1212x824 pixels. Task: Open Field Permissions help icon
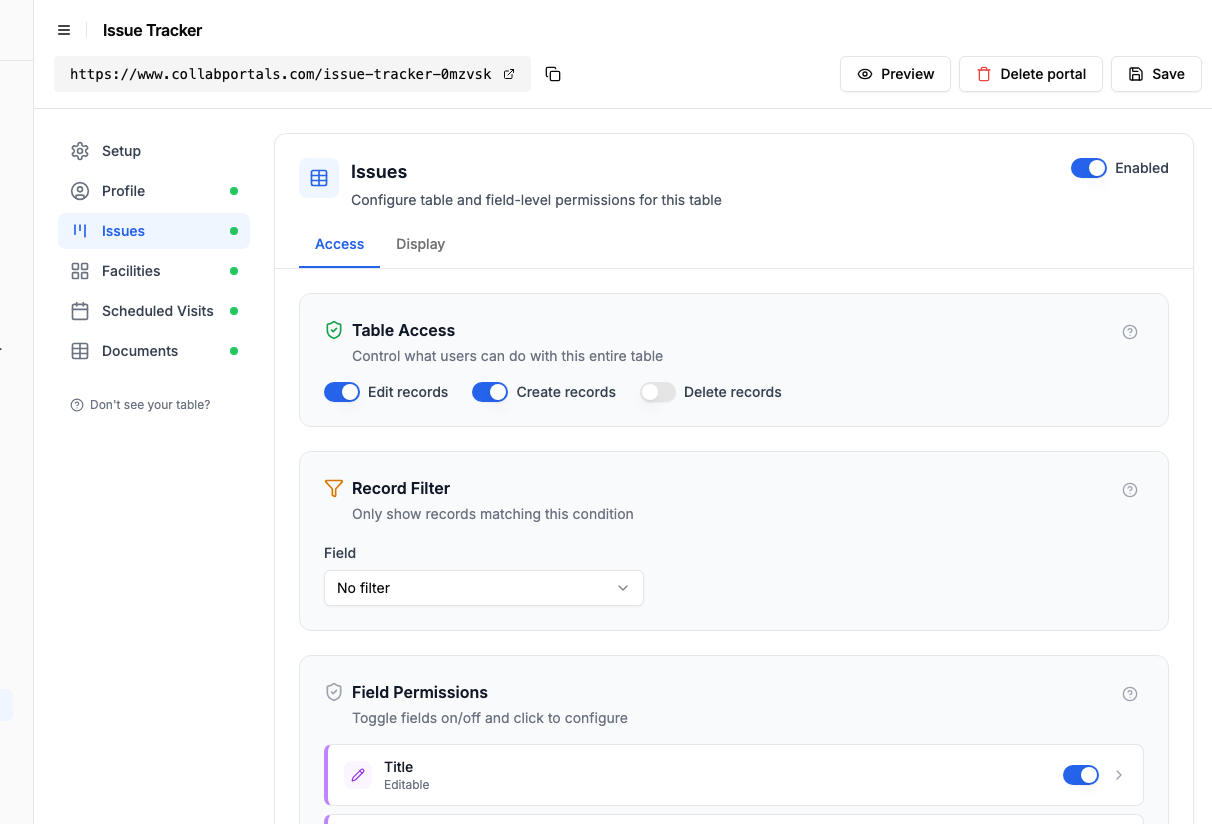[x=1130, y=694]
